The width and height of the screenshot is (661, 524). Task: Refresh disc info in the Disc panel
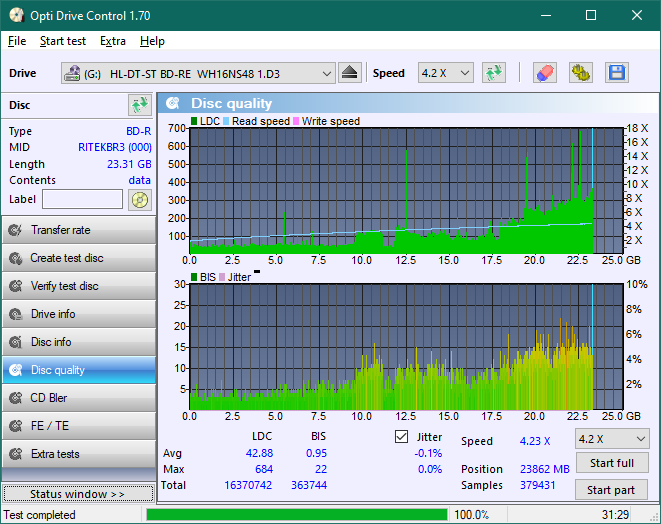point(140,105)
